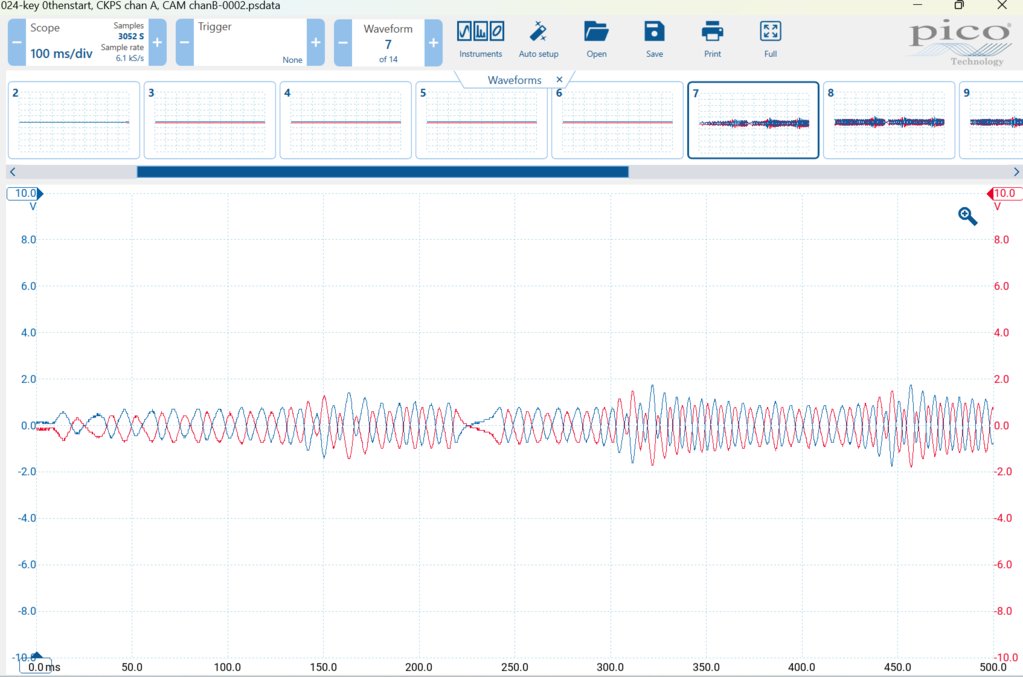
Task: Click the Sample rate 6.1 kS/s value
Action: 129,58
